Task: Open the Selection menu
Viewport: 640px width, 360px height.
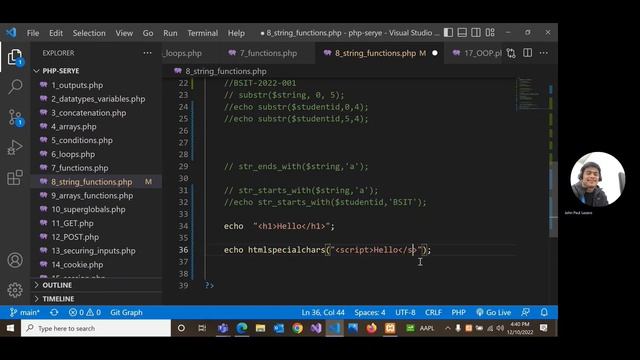Action: (x=89, y=33)
